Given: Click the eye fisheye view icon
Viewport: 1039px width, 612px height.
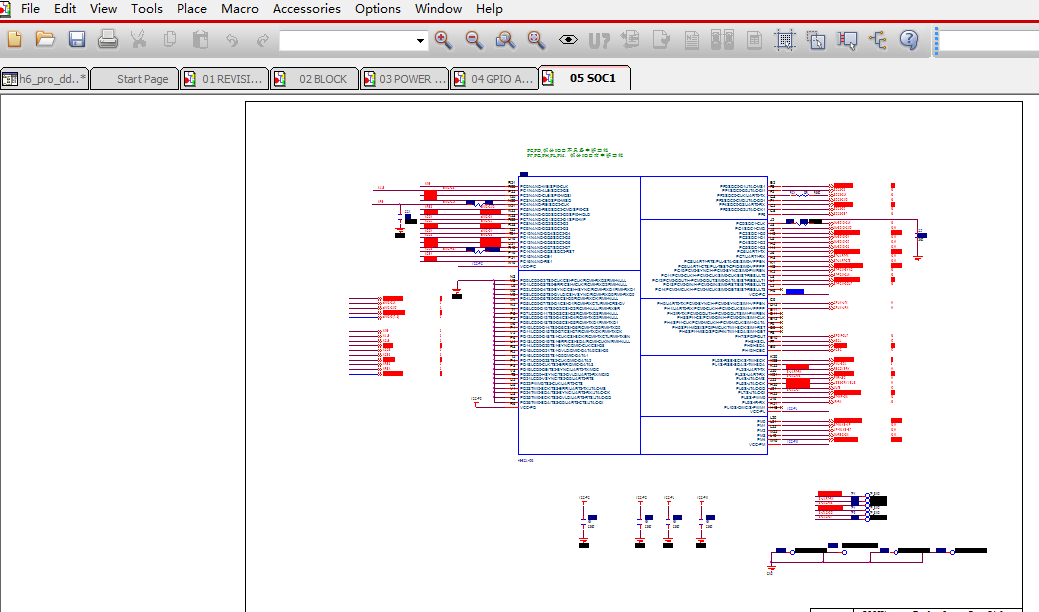Looking at the screenshot, I should [x=568, y=40].
